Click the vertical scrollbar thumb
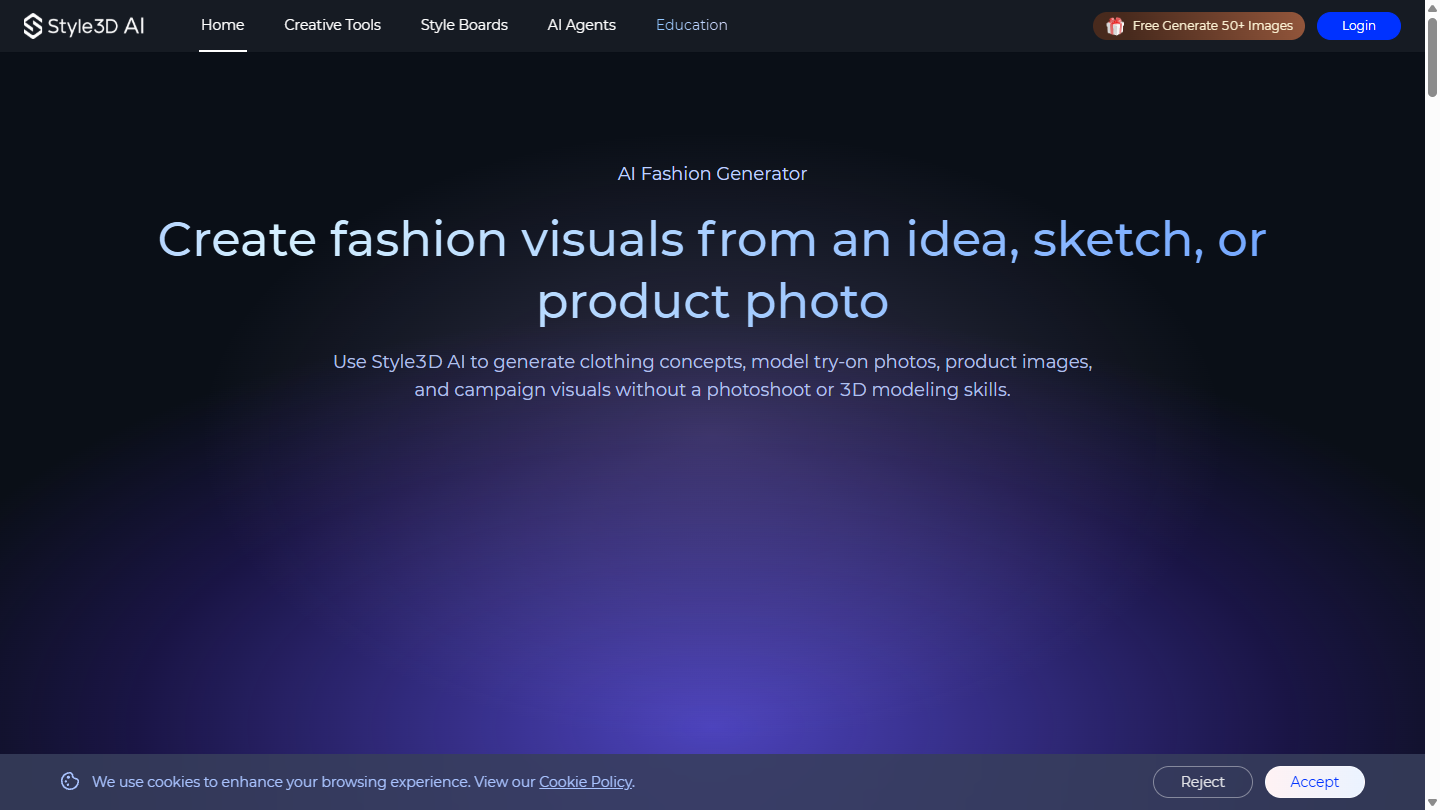This screenshot has width=1440, height=810. click(1432, 56)
